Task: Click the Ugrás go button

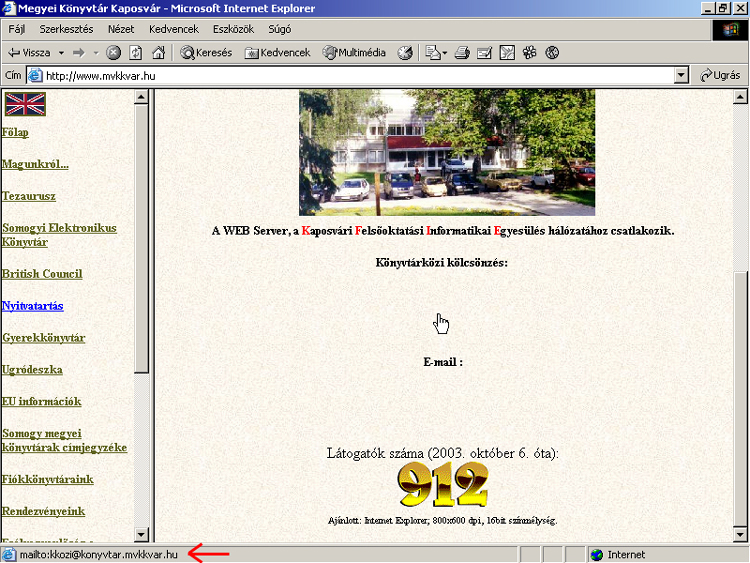Action: (720, 76)
